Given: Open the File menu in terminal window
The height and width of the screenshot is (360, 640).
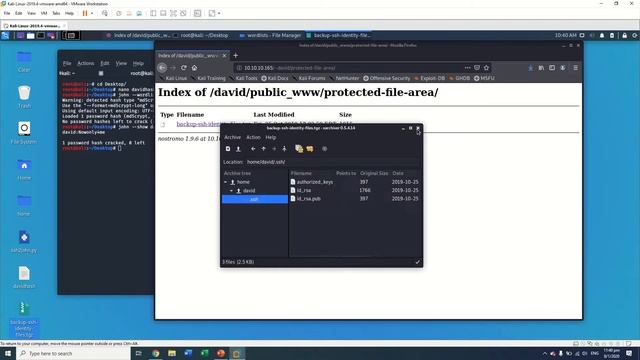Looking at the screenshot, I should pyautogui.click(x=67, y=63).
